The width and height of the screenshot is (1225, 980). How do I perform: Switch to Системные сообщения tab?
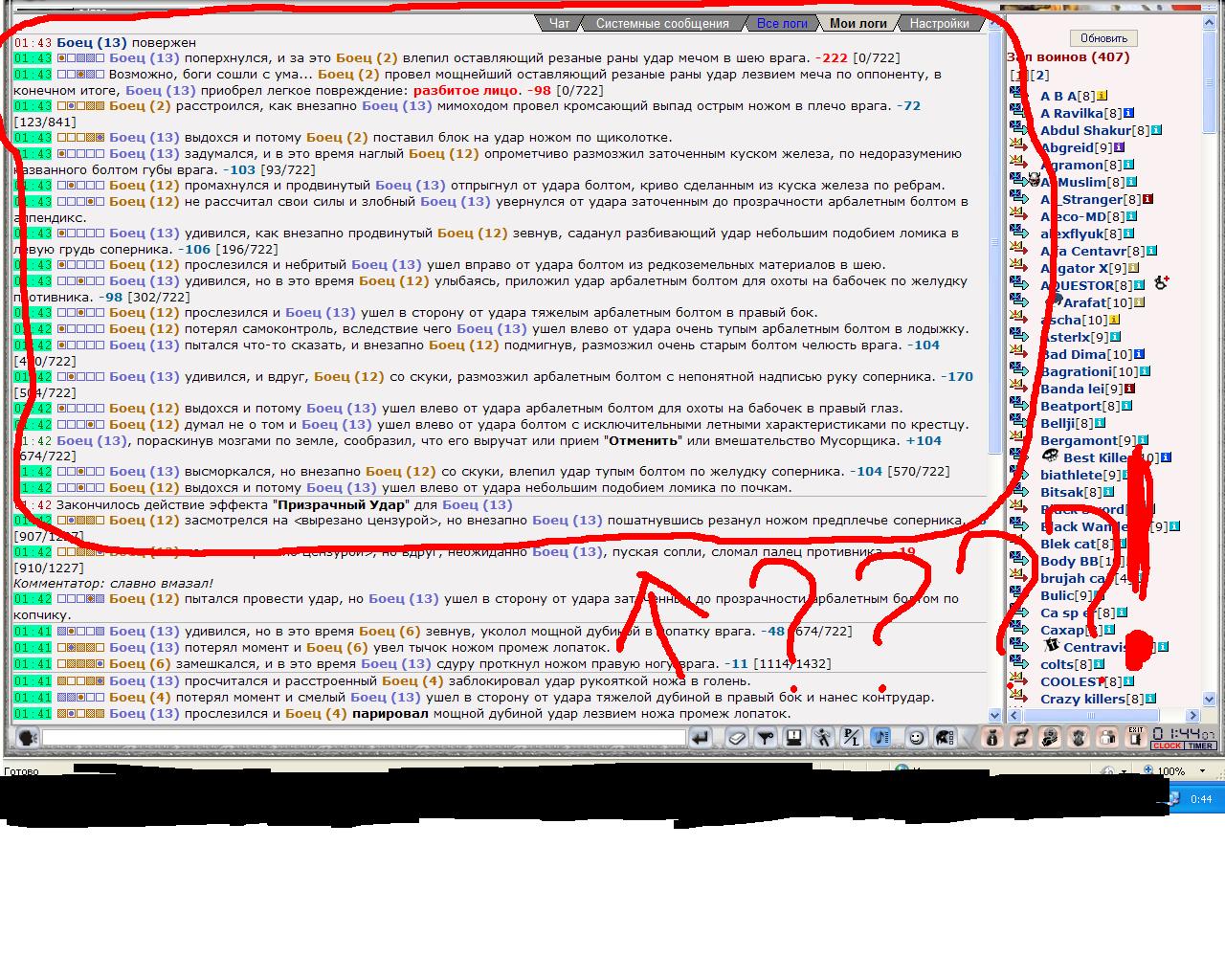click(x=662, y=23)
